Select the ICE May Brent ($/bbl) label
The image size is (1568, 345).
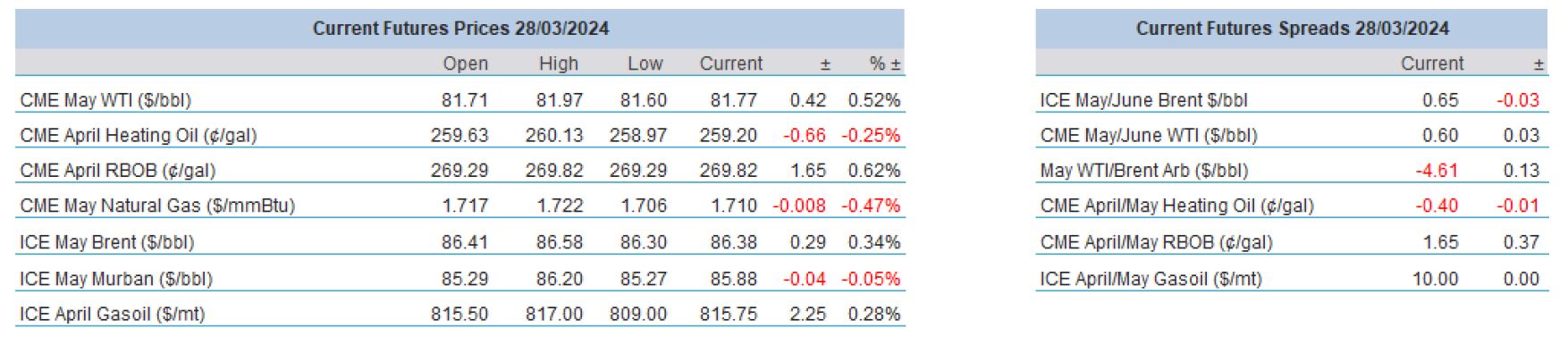tap(106, 242)
